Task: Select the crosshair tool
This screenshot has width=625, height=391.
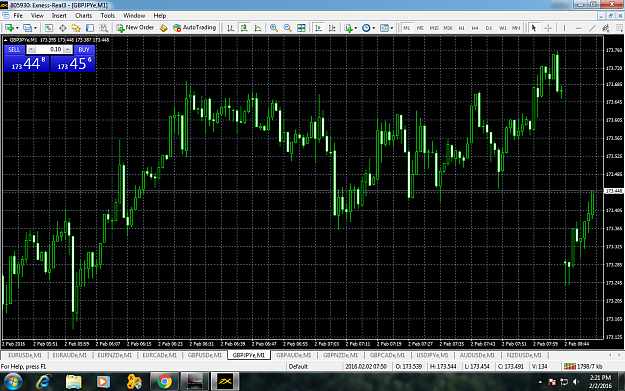Action: pos(548,28)
